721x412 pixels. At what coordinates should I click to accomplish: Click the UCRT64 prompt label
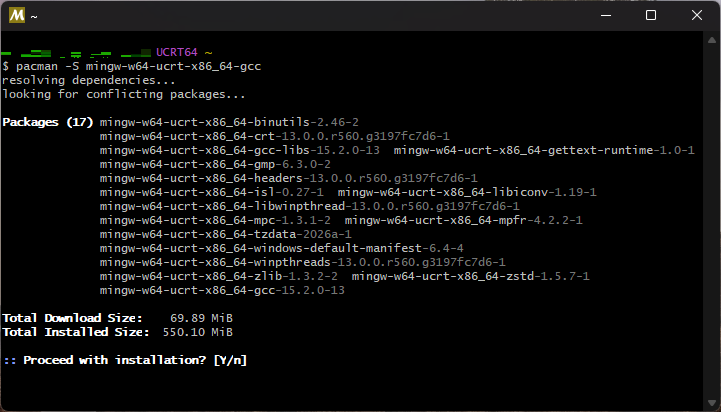coord(177,52)
